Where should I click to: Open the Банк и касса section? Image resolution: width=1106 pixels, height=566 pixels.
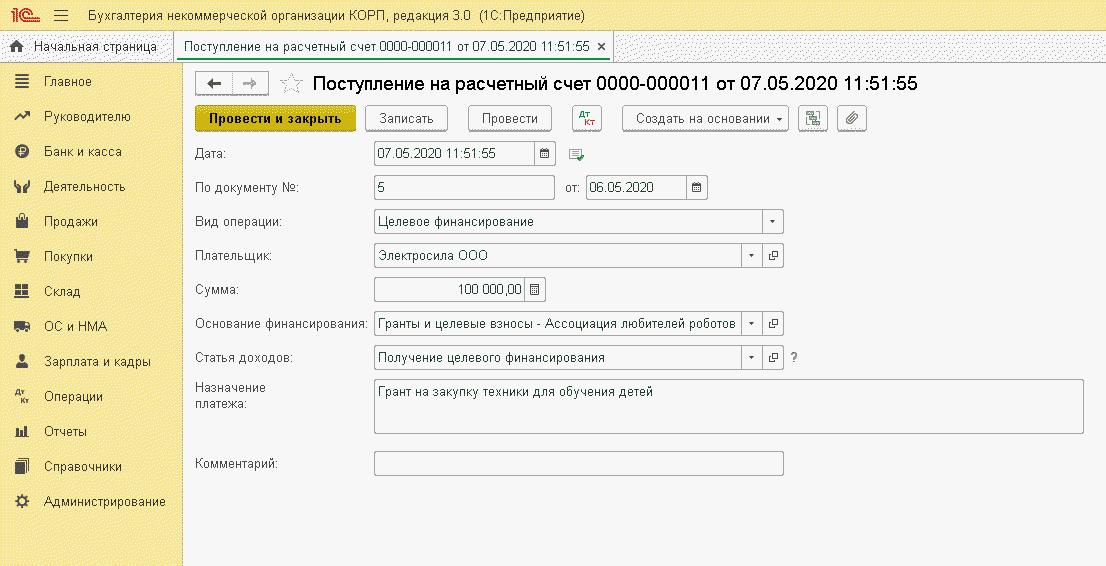point(83,151)
